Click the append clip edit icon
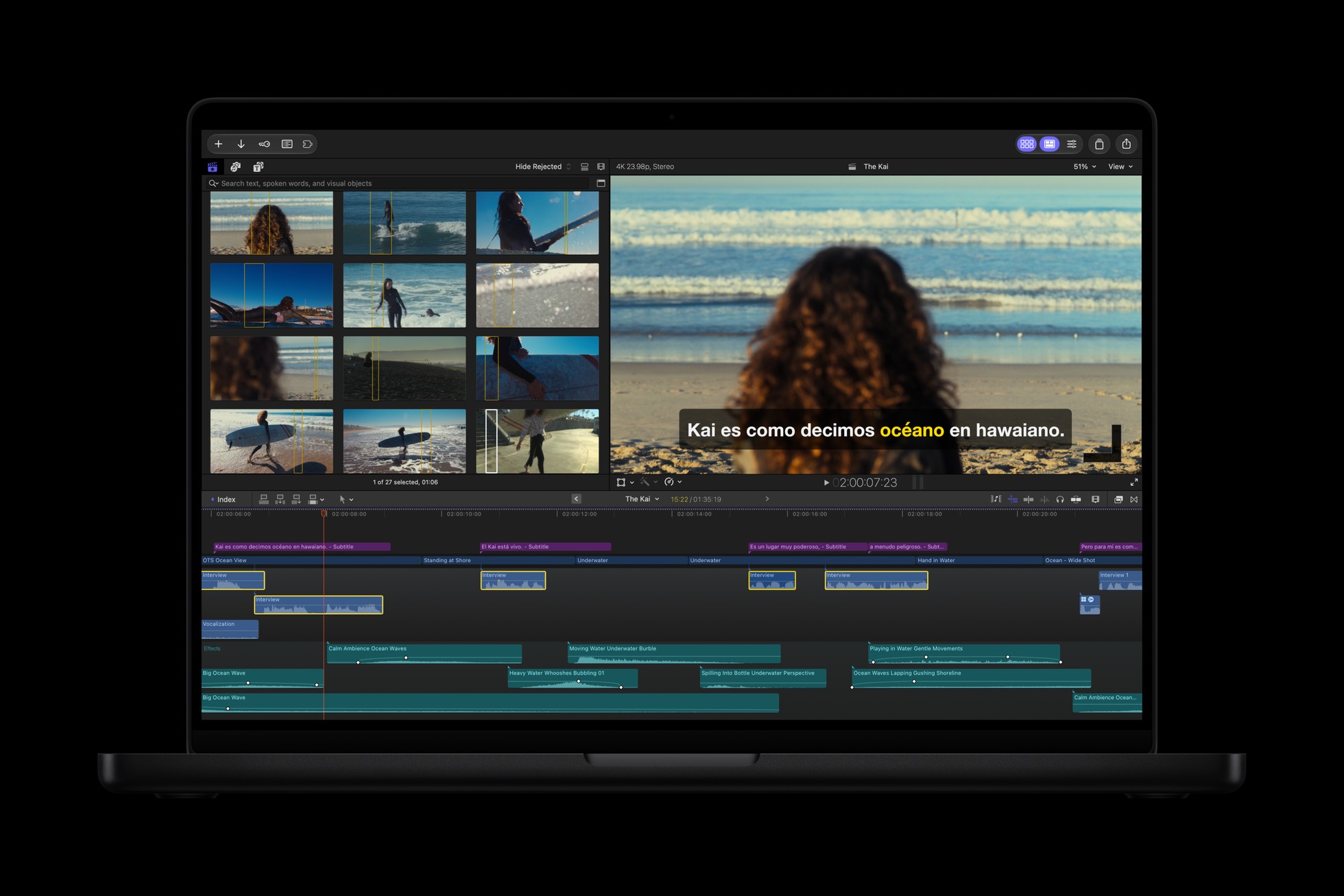The width and height of the screenshot is (1344, 896). 296,499
